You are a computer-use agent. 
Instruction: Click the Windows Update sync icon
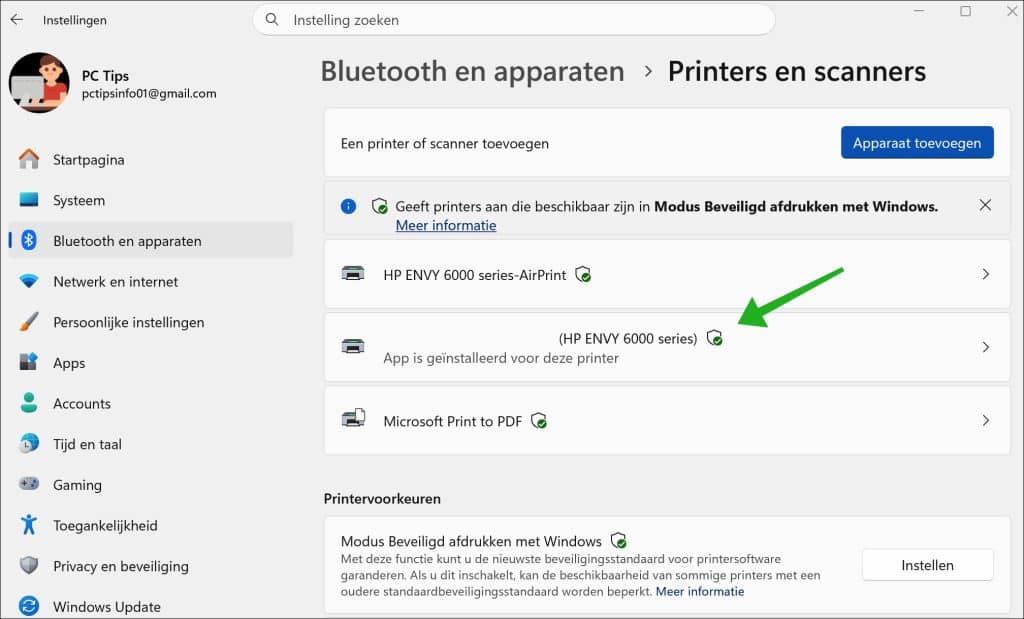(x=29, y=606)
